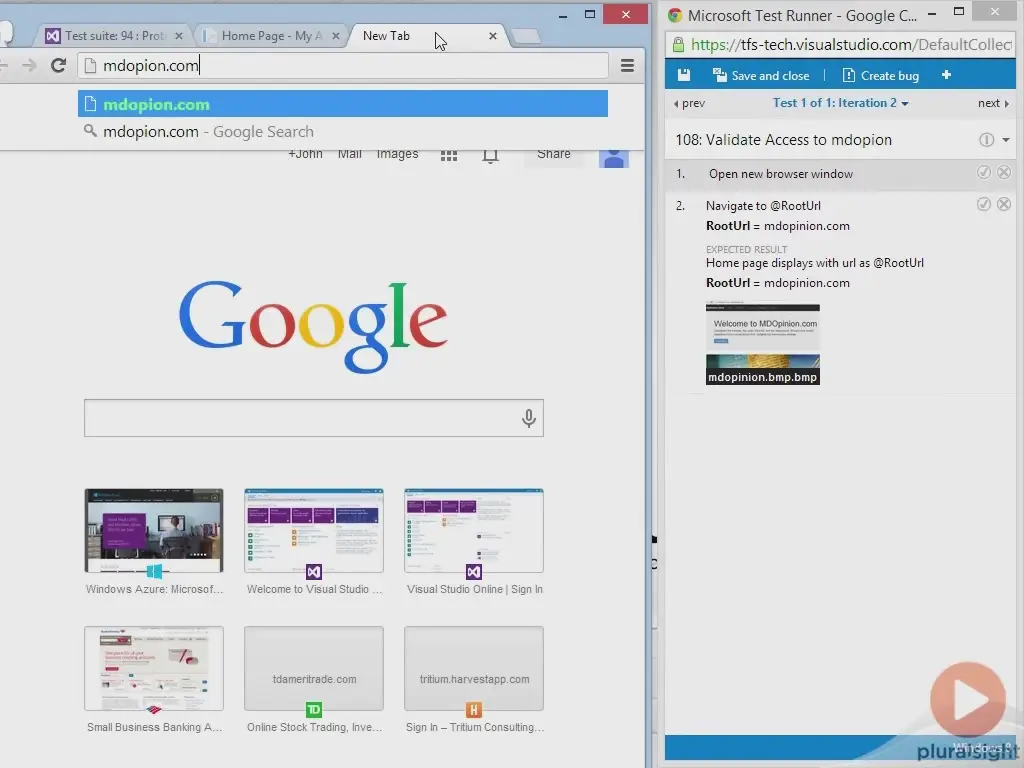
Task: Select the Navigate to @RootUrl step text
Action: (763, 206)
